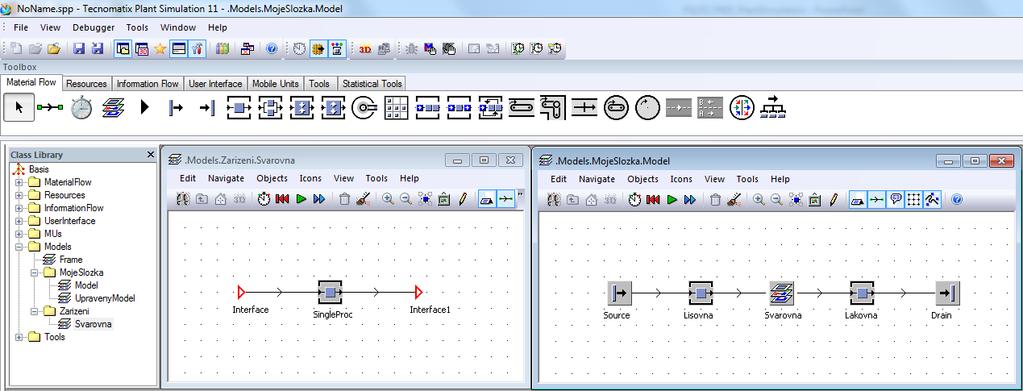This screenshot has width=1023, height=391.
Task: Pick the Source object in the Toolbox
Action: [x=176, y=108]
